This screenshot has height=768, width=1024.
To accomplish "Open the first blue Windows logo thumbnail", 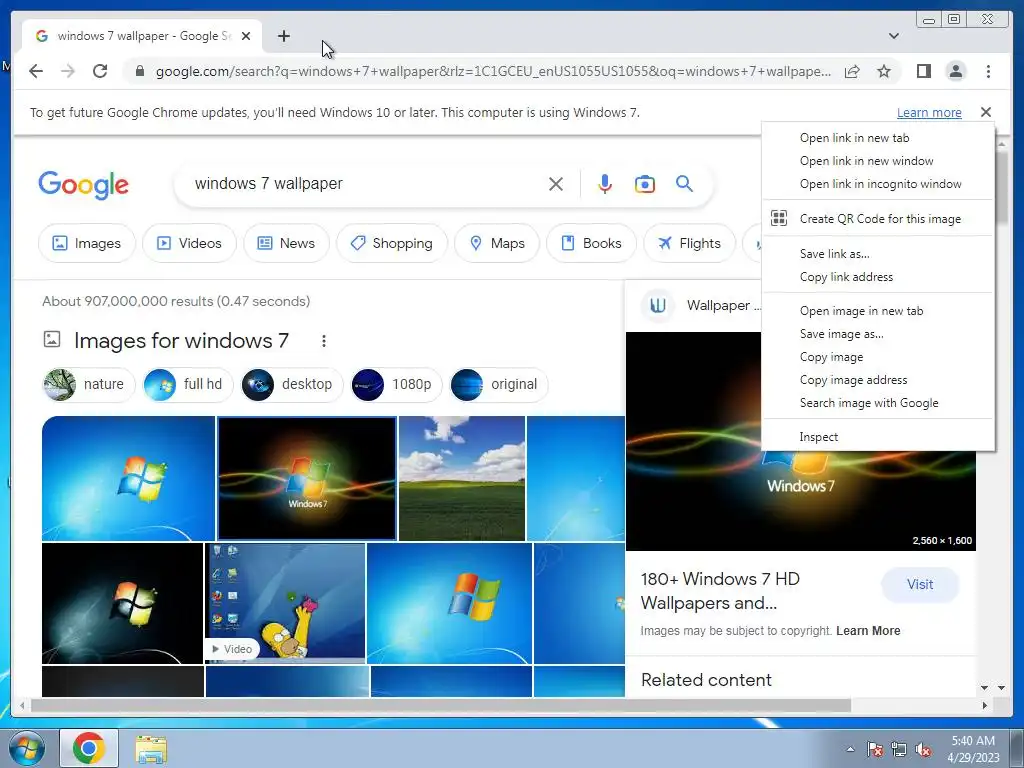I will pos(128,478).
